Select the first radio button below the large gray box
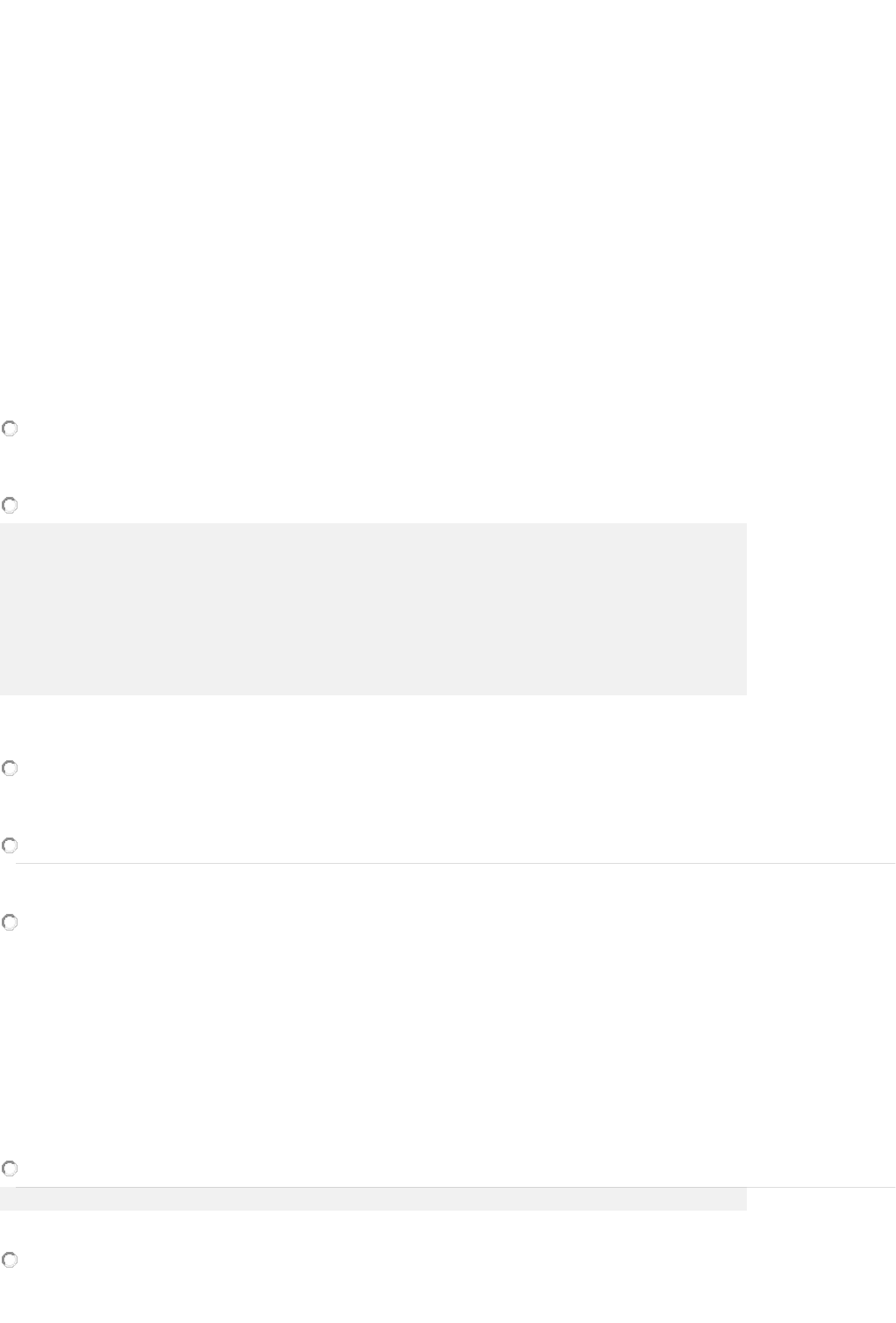The width and height of the screenshot is (896, 1323). point(10,768)
